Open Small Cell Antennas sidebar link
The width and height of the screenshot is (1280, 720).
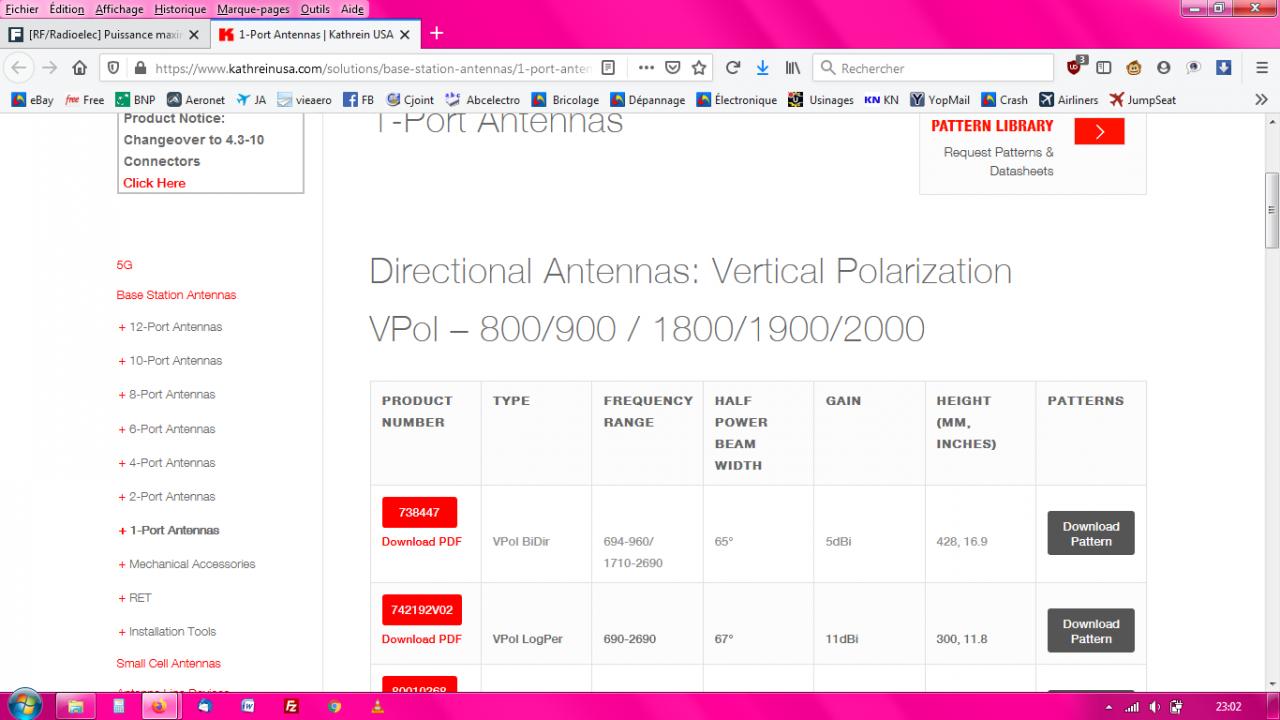point(168,663)
